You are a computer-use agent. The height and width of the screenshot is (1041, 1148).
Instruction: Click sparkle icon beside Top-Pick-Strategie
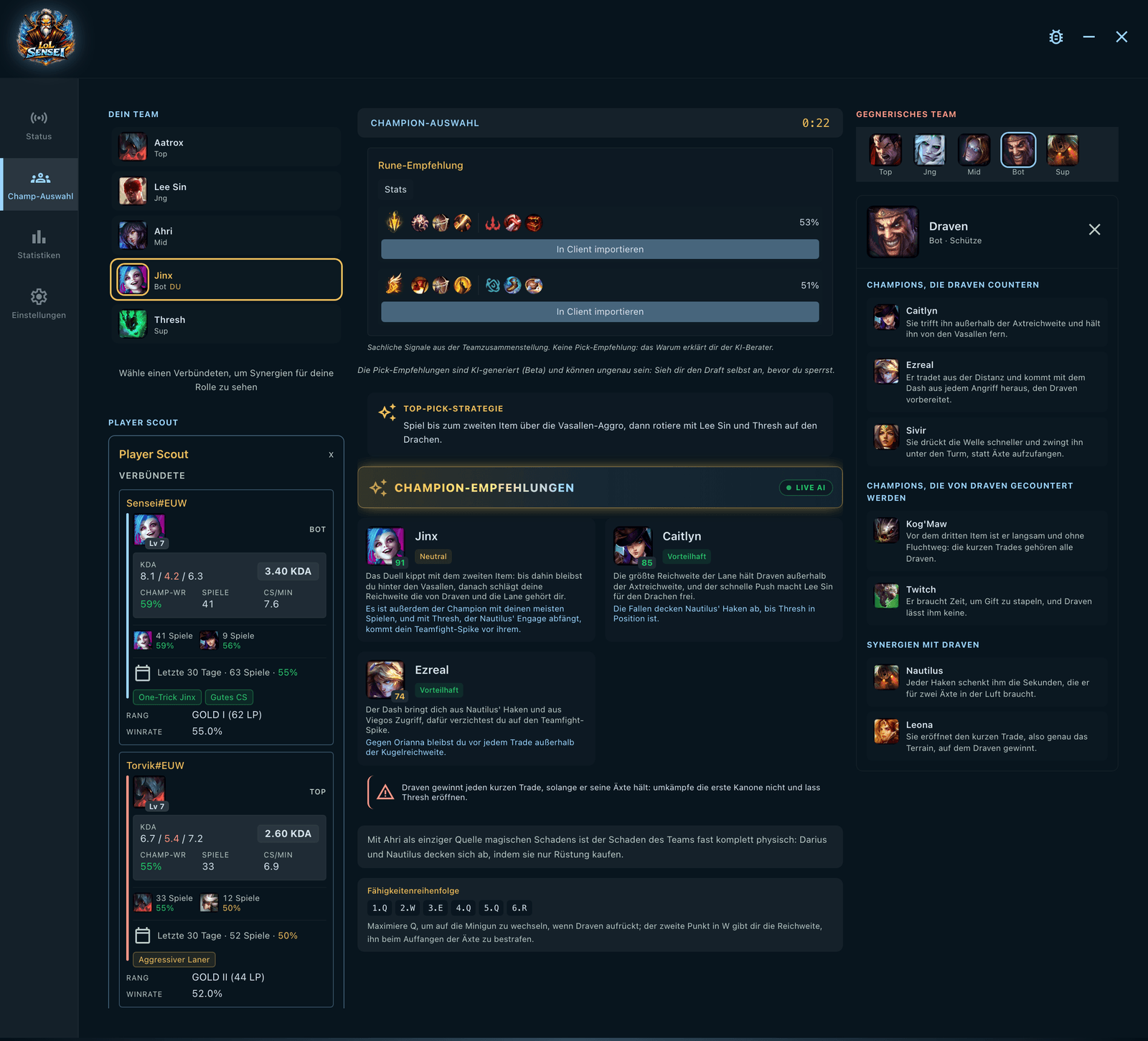pos(387,412)
